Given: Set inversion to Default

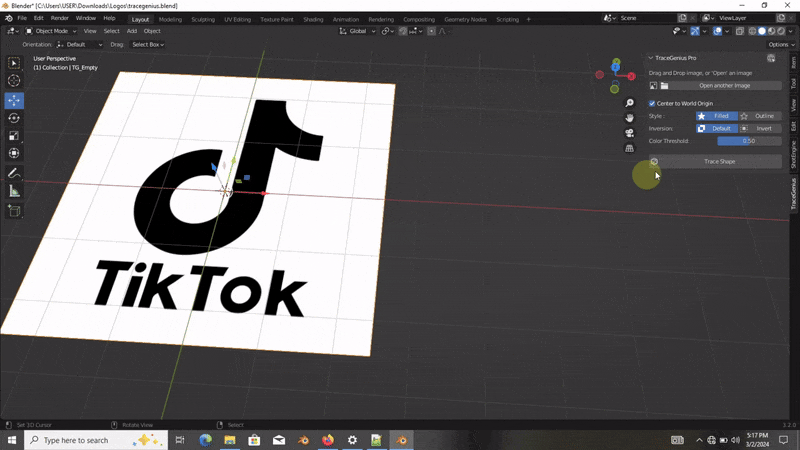Looking at the screenshot, I should [x=716, y=129].
